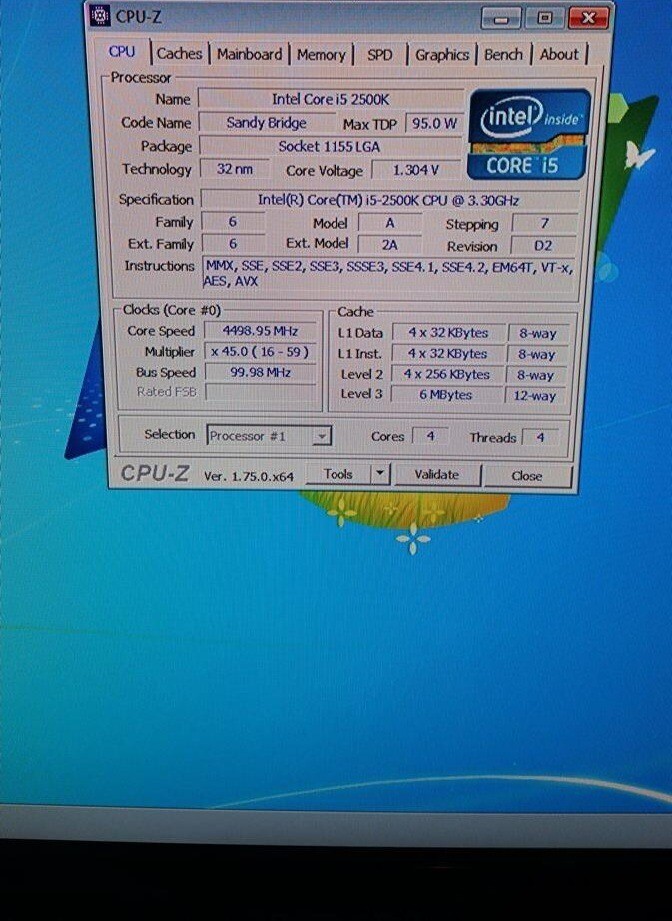Image resolution: width=672 pixels, height=921 pixels.
Task: Click the Stepping value 7
Action: coord(545,224)
